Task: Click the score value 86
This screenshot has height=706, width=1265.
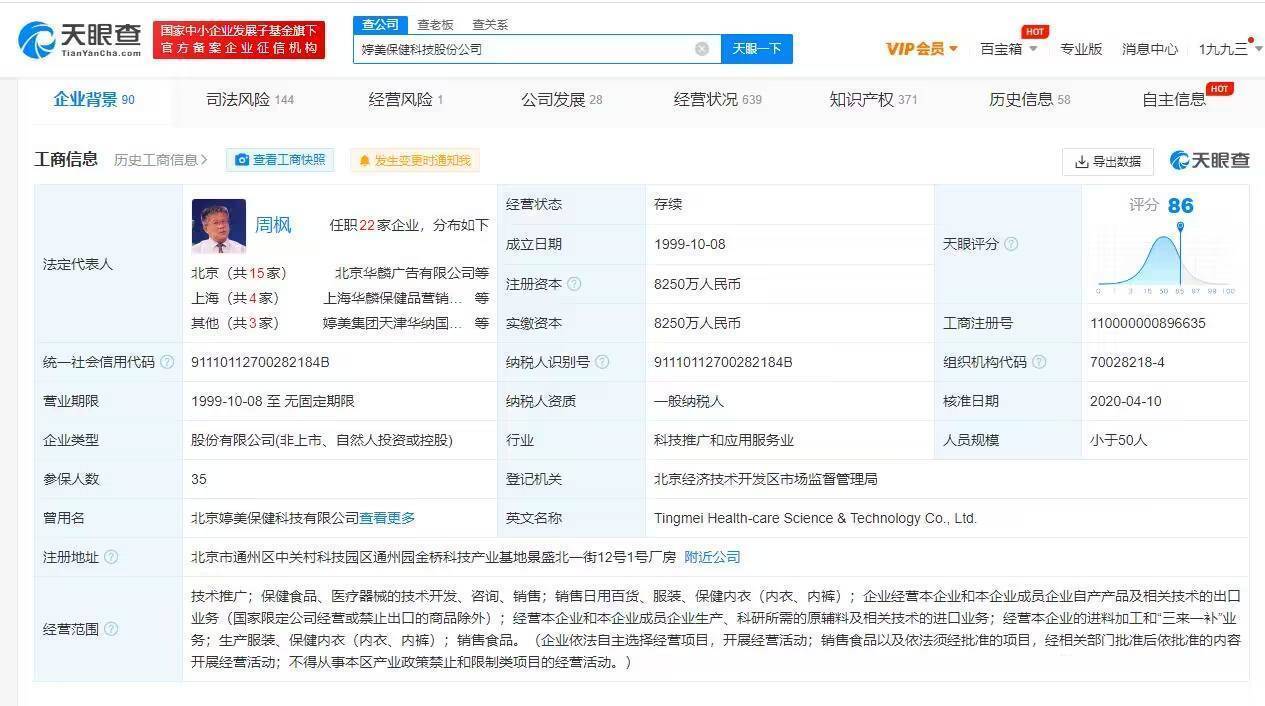Action: point(1180,205)
